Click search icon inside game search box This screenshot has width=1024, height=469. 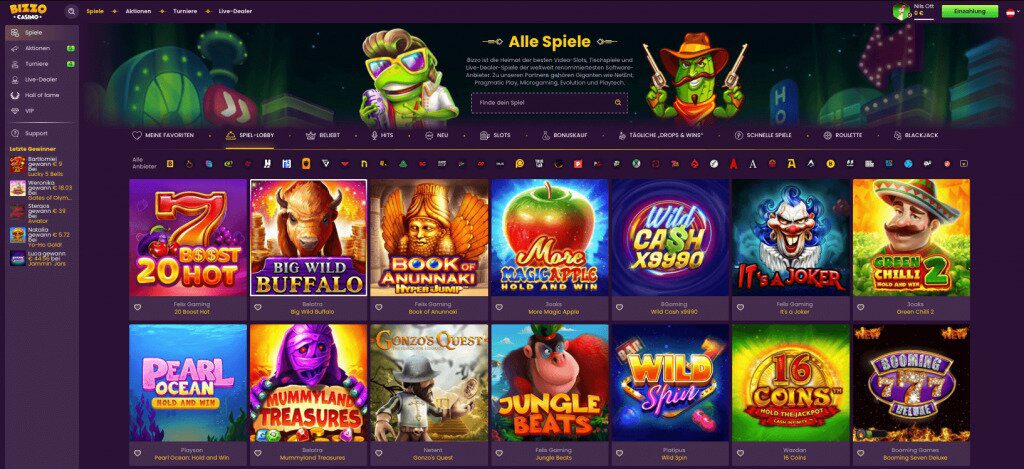[618, 103]
